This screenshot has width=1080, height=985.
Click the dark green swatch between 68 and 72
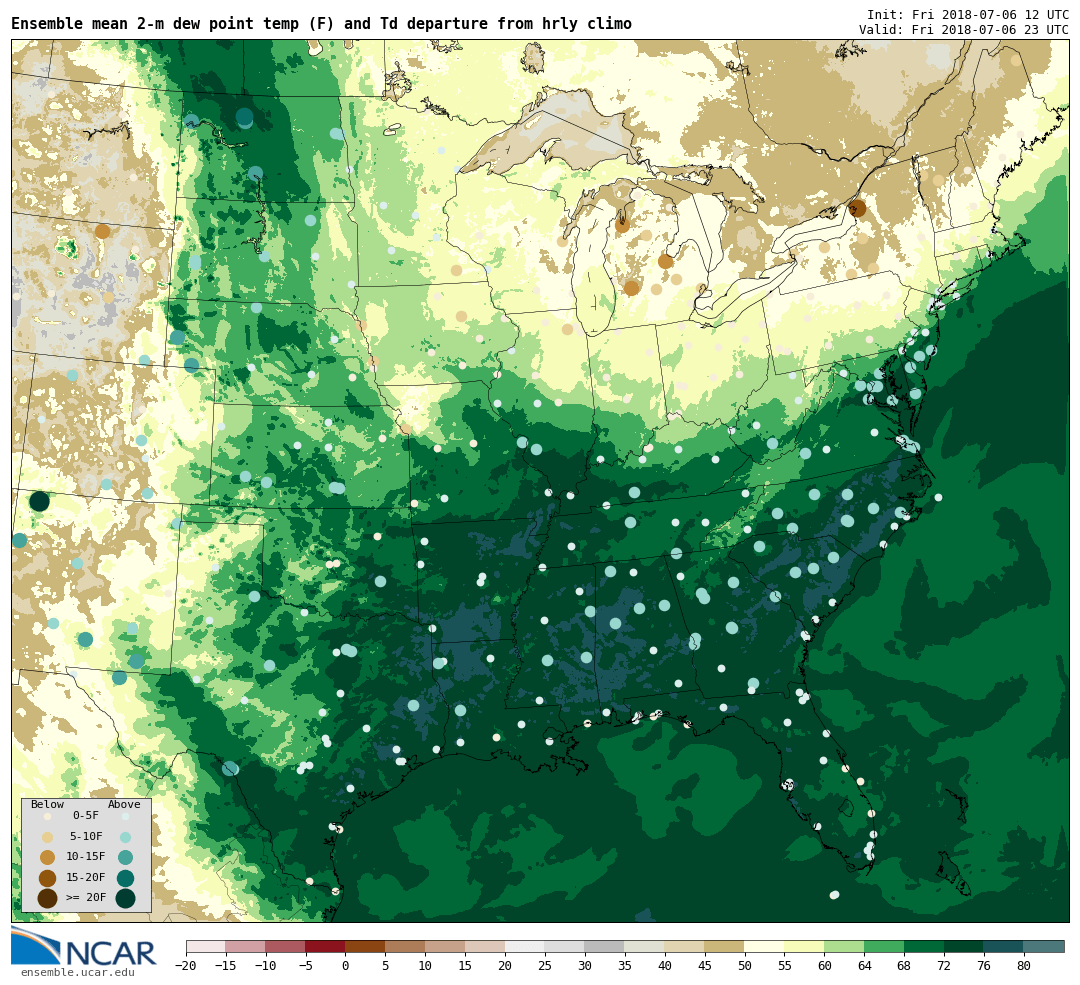click(925, 946)
